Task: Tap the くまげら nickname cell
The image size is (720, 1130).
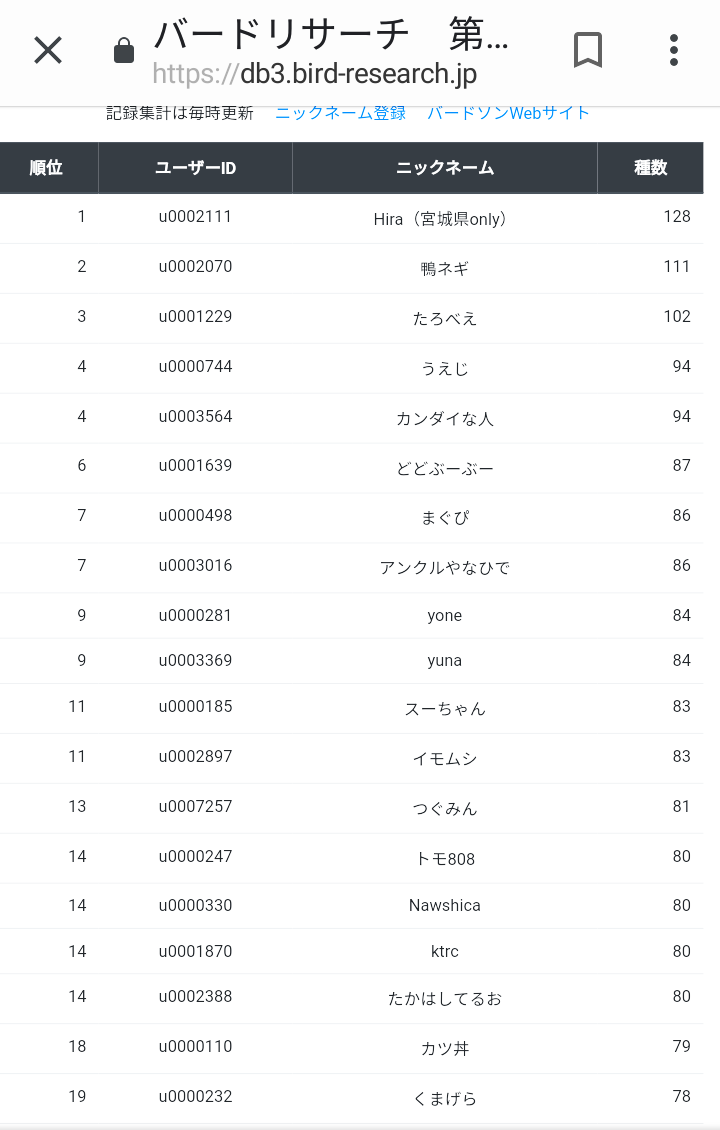Action: (444, 1098)
